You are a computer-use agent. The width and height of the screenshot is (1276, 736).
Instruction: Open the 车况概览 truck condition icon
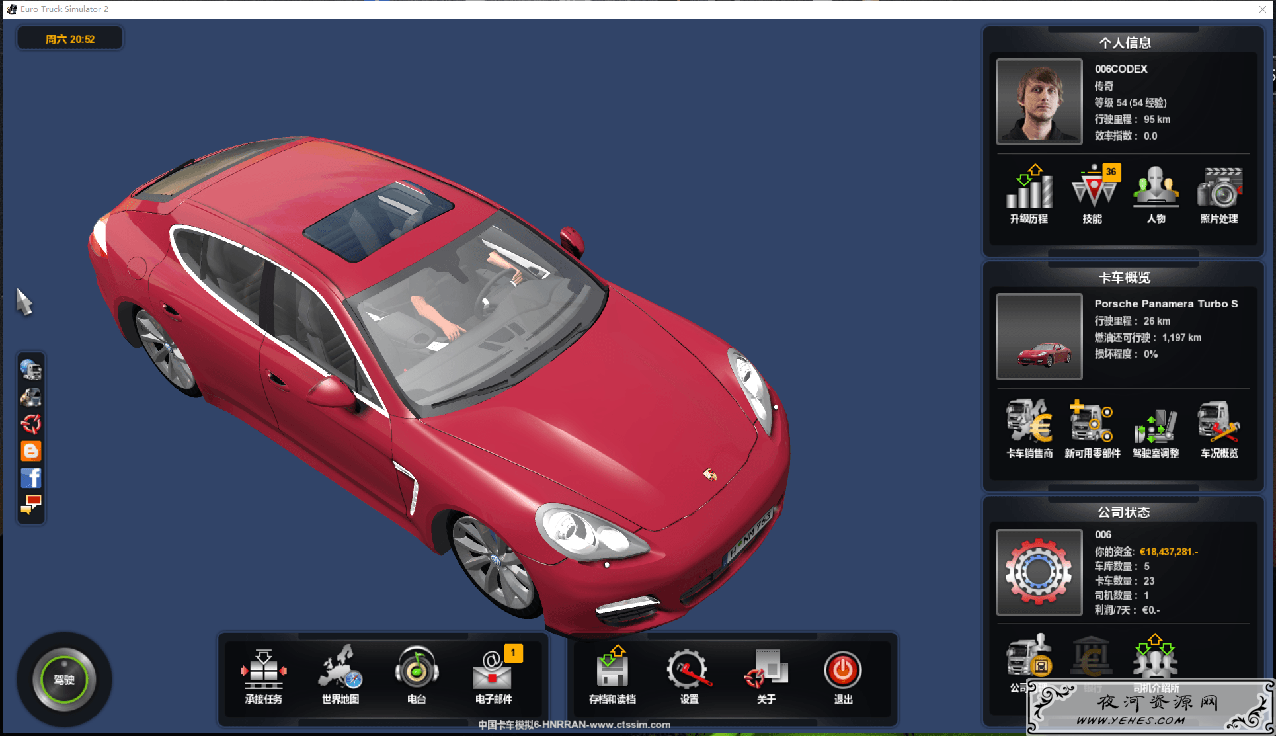1219,421
